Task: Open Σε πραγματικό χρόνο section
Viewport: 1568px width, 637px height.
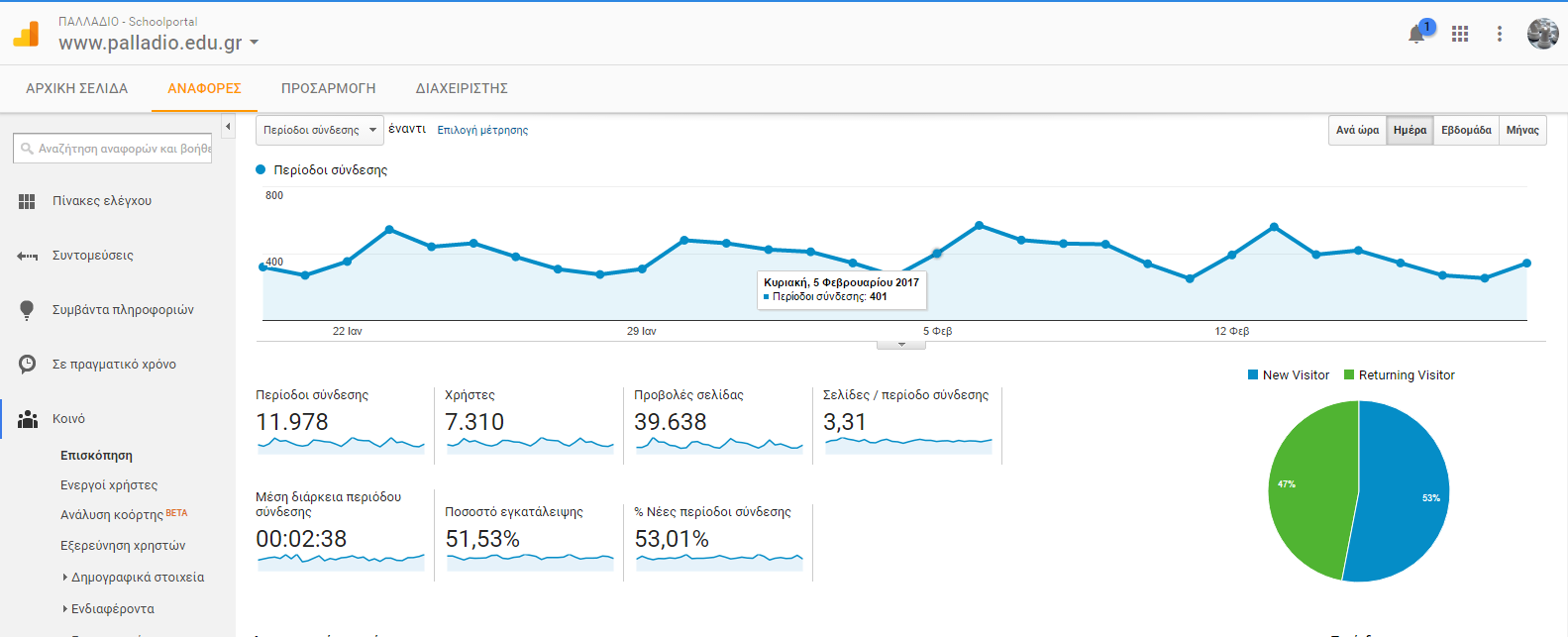Action: 114,365
